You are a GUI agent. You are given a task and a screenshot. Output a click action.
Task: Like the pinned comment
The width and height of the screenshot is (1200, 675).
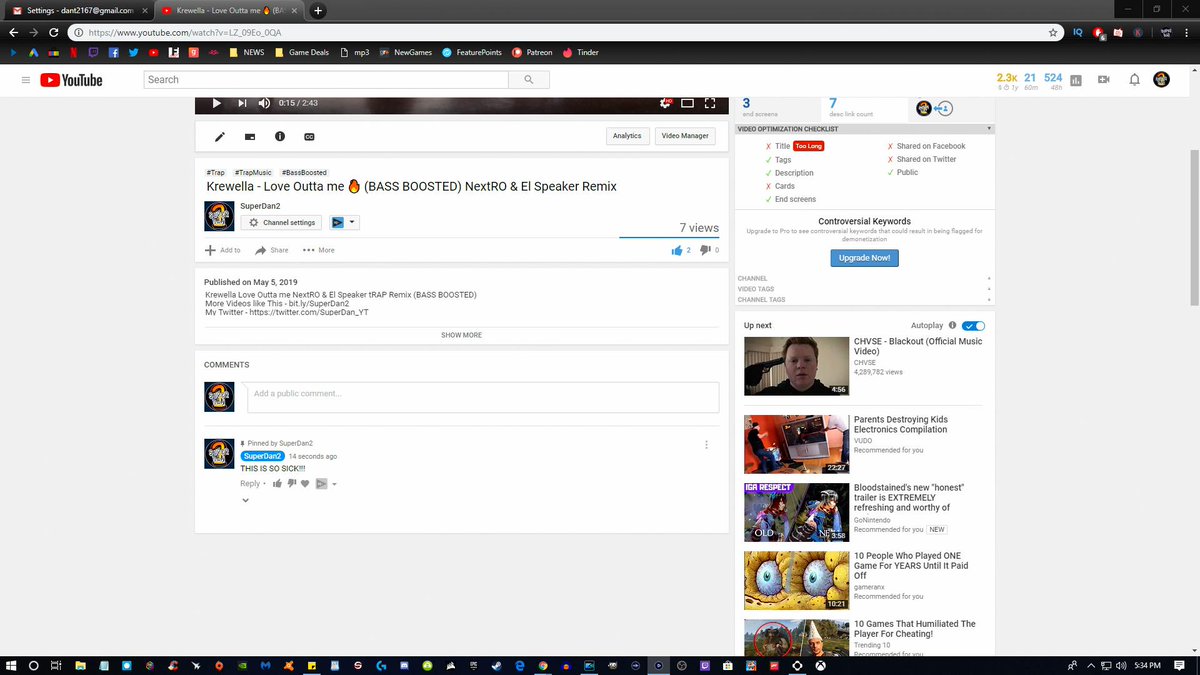277,484
